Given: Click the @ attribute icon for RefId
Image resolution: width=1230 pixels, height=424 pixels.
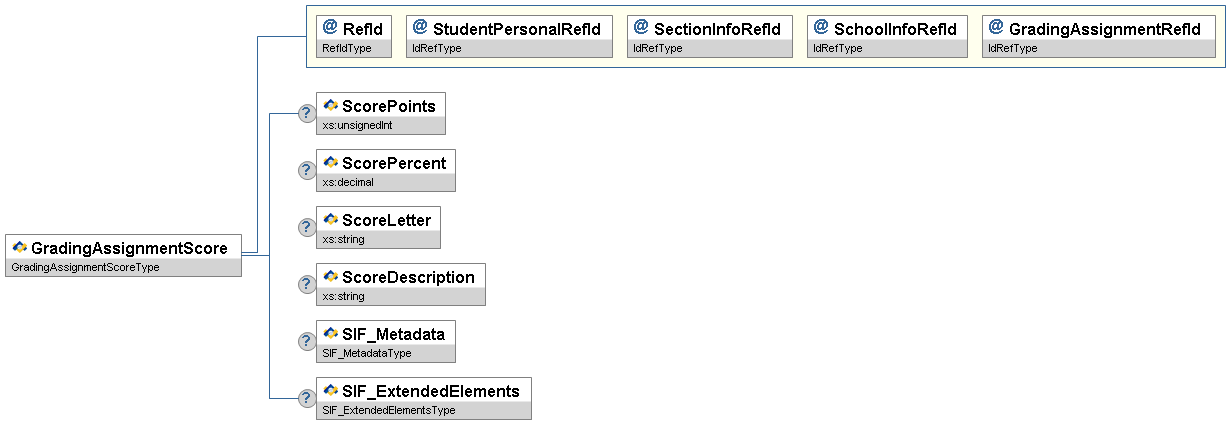Looking at the screenshot, I should coord(330,28).
